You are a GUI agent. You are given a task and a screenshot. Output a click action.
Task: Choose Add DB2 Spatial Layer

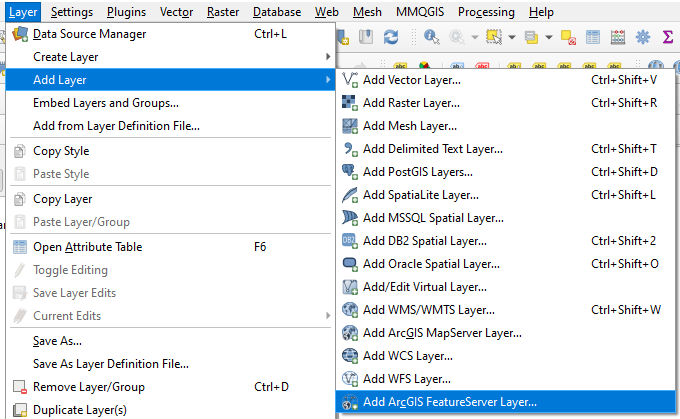506,241
